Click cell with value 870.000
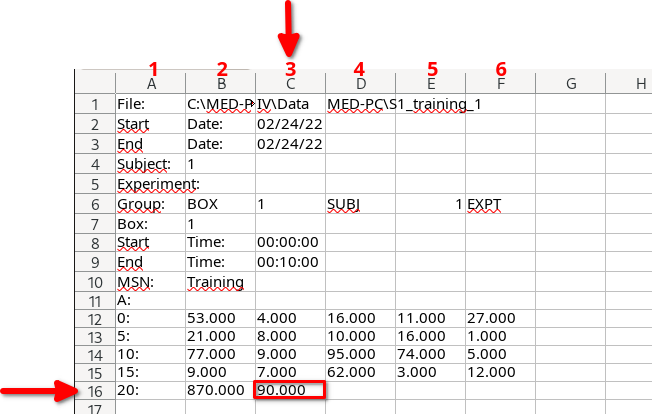Image resolution: width=652 pixels, height=414 pixels. 220,391
